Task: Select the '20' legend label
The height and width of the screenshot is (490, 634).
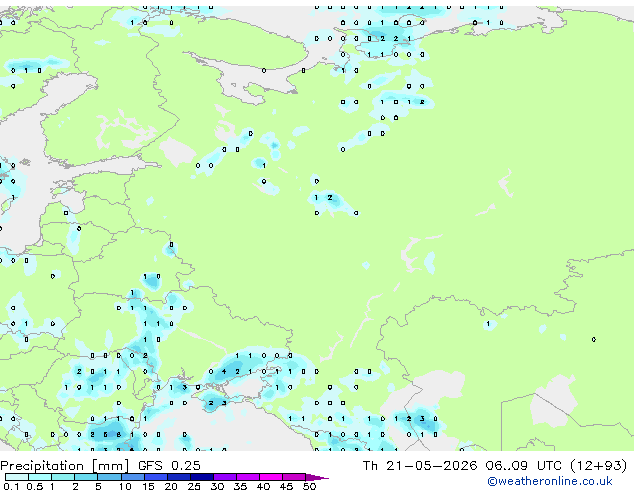Action: [171, 486]
